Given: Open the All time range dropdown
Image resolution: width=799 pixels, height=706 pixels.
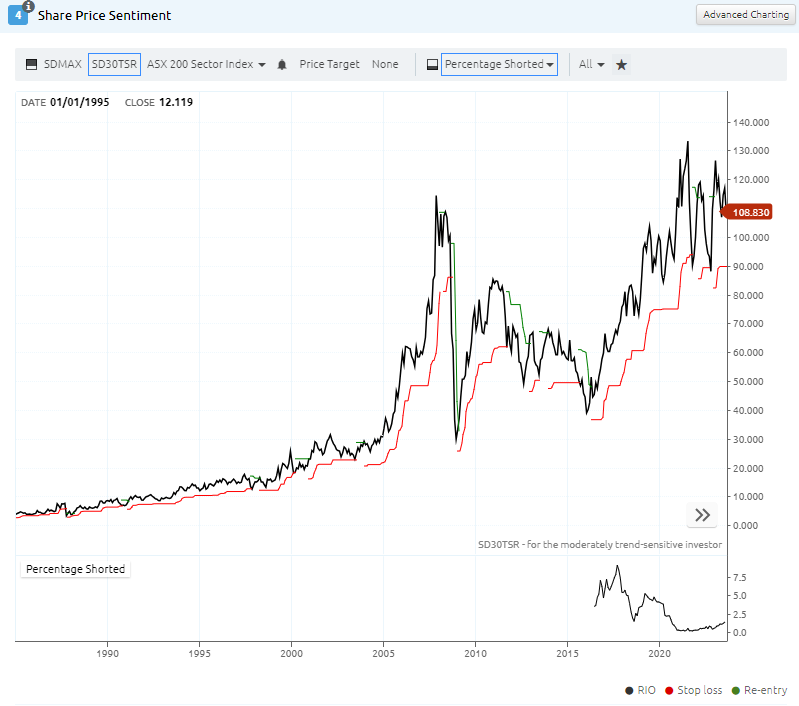Looking at the screenshot, I should pos(592,64).
